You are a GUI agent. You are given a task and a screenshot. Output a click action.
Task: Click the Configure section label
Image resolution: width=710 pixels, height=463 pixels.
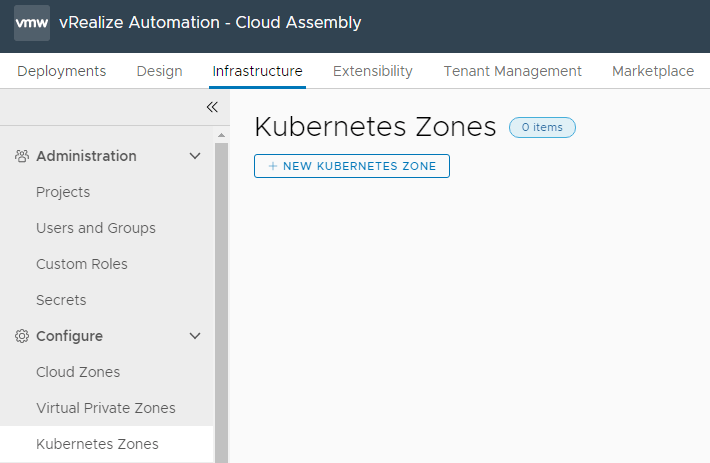[69, 336]
